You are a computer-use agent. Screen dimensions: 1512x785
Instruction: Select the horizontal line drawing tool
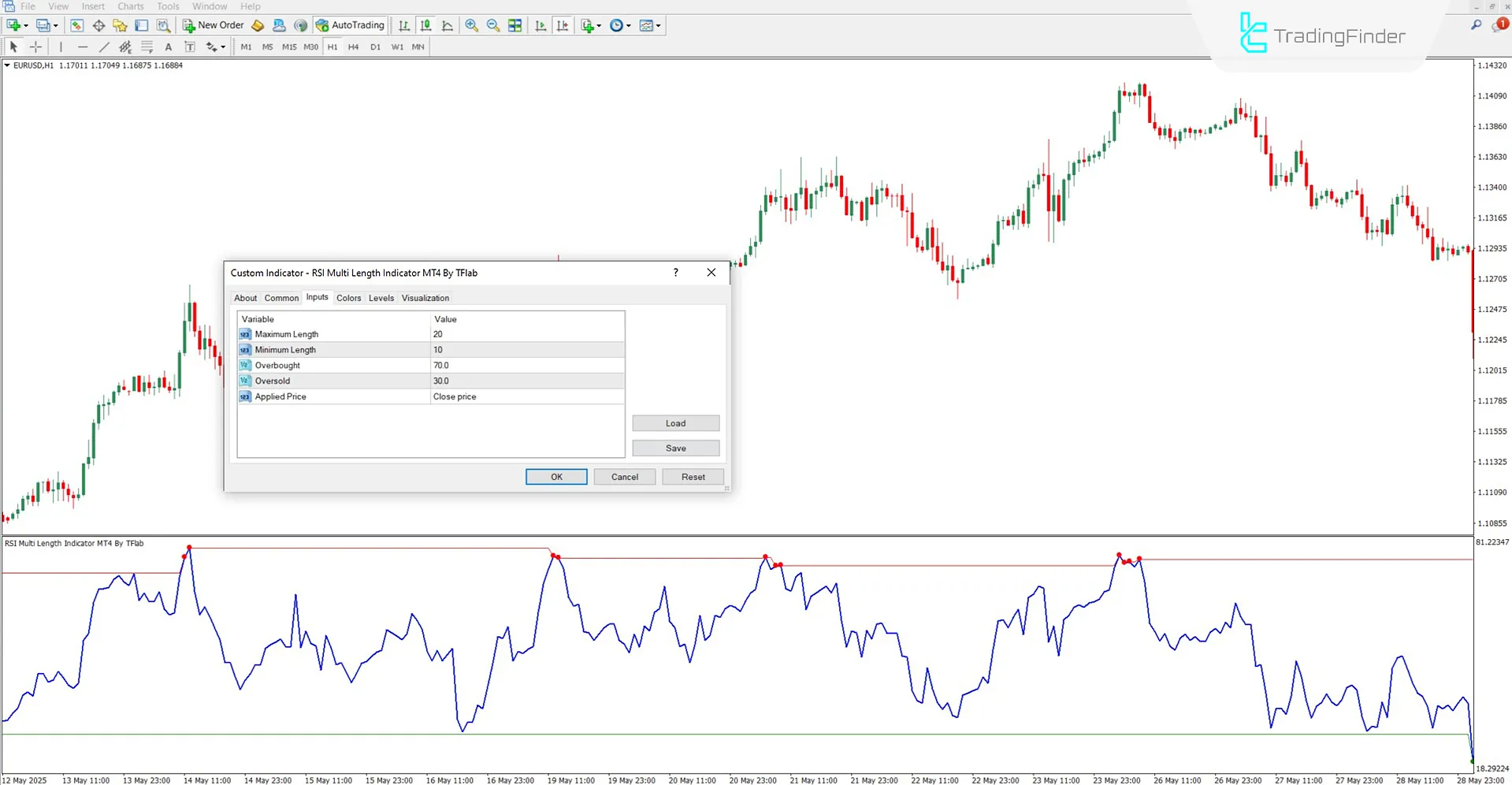click(x=82, y=47)
